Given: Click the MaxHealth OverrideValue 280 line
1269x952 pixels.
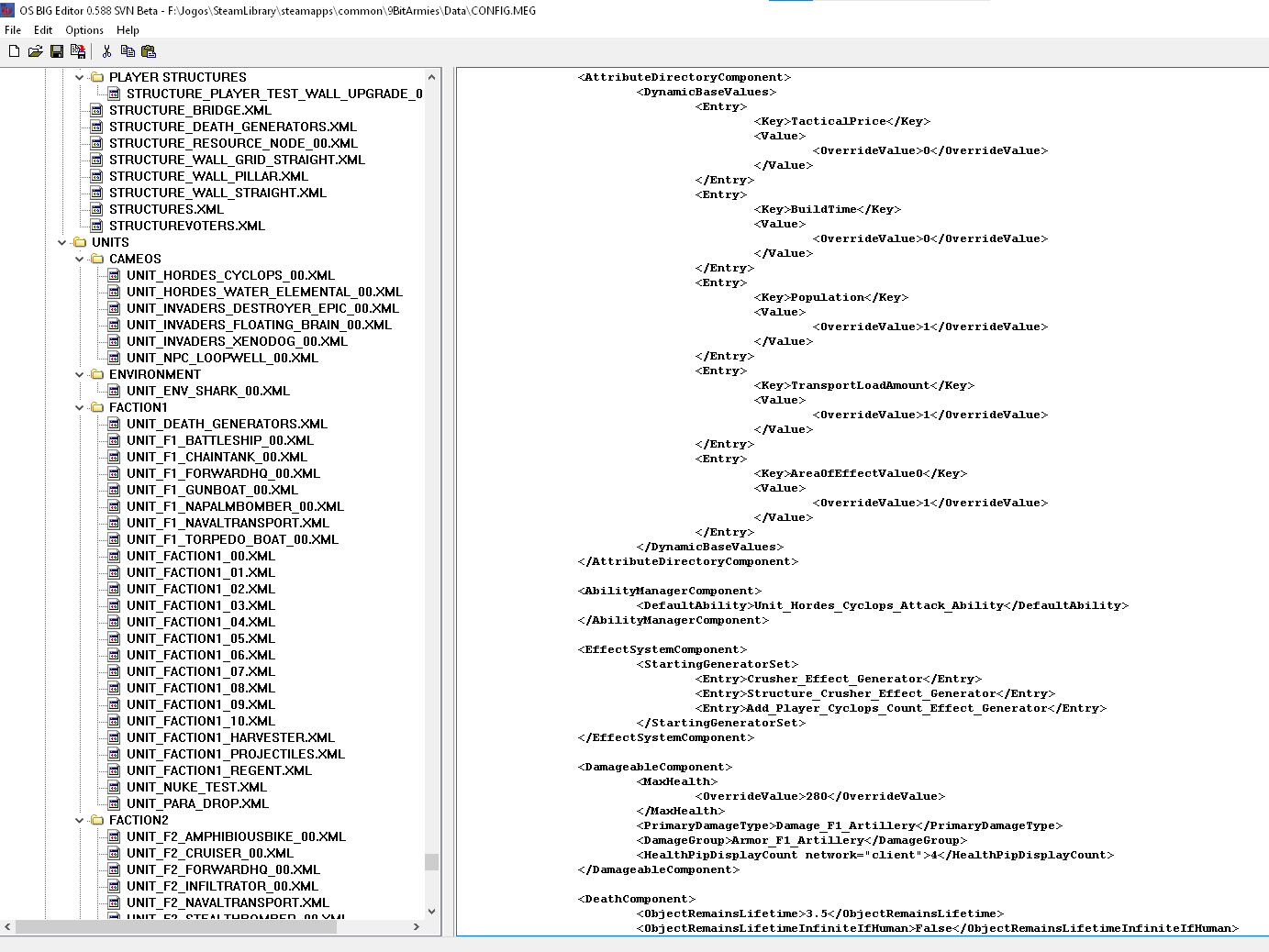Looking at the screenshot, I should pos(820,796).
